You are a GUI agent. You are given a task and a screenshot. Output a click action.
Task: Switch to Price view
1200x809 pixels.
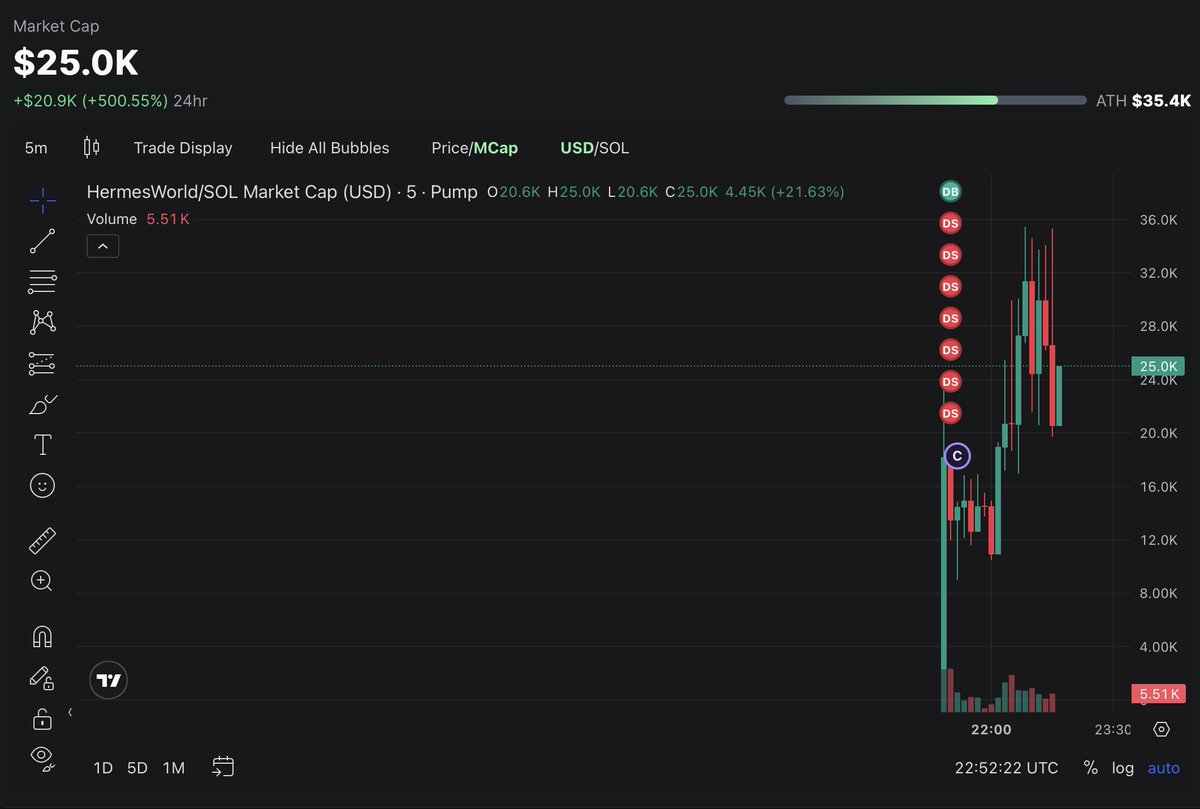pyautogui.click(x=450, y=148)
